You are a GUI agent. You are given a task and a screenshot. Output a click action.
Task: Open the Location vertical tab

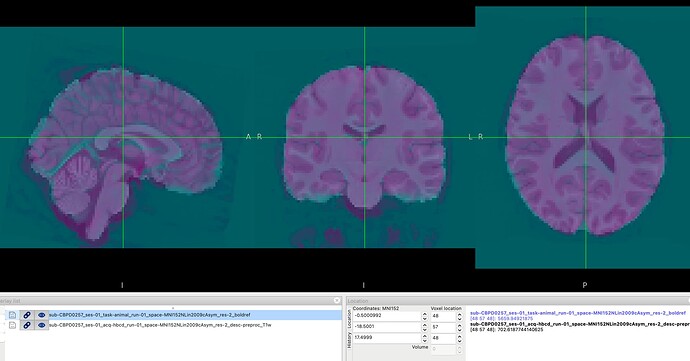[x=349, y=318]
